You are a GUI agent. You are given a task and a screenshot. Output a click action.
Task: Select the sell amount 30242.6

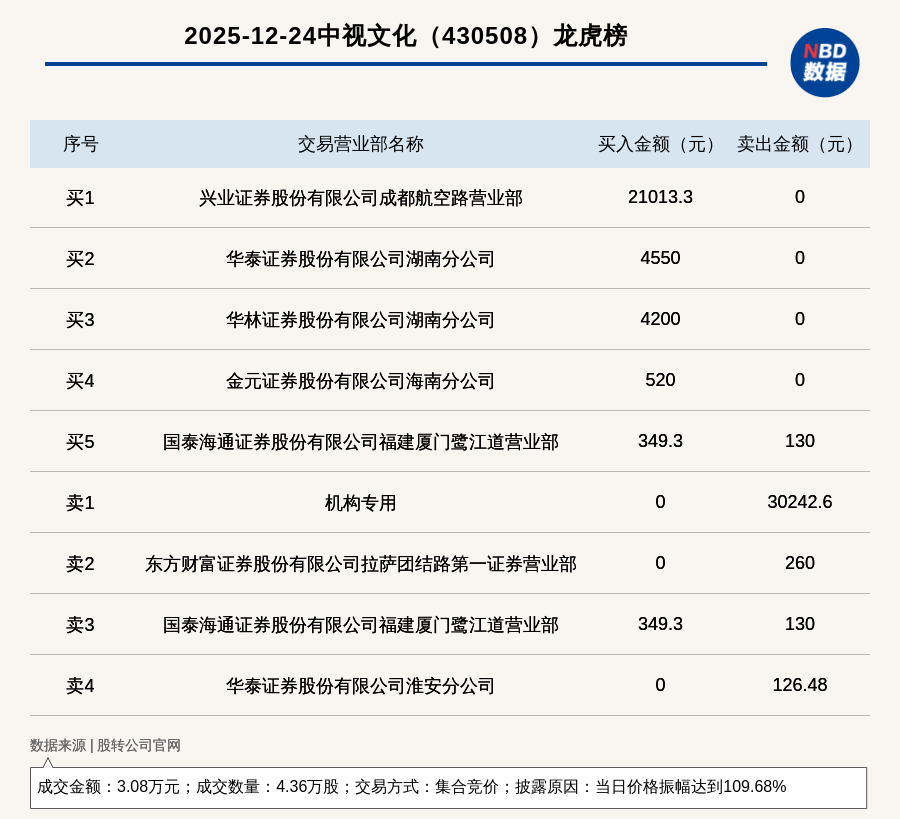point(799,502)
